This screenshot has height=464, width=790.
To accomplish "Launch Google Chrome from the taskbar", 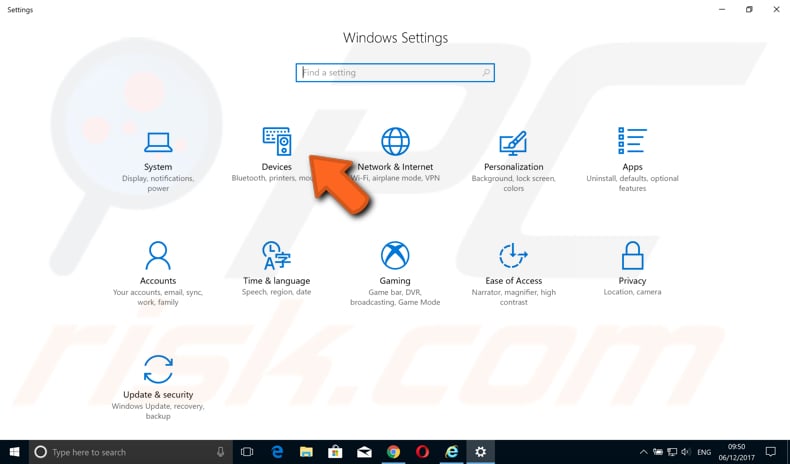I will click(393, 452).
